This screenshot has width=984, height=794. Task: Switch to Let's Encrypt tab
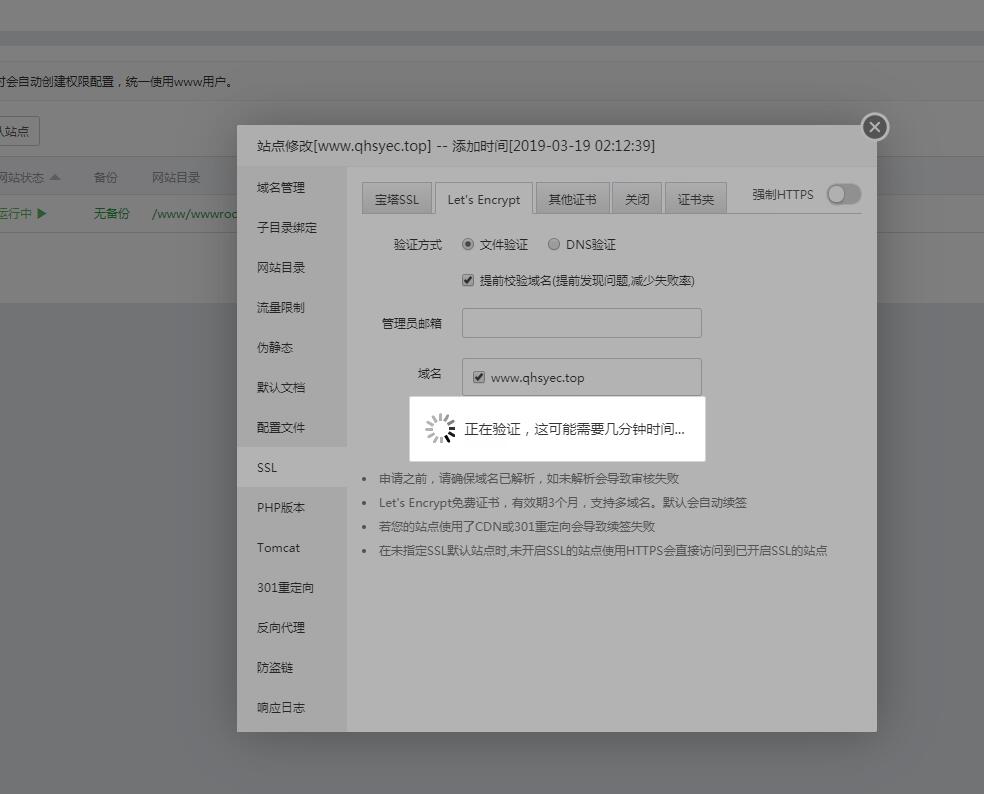click(x=484, y=199)
